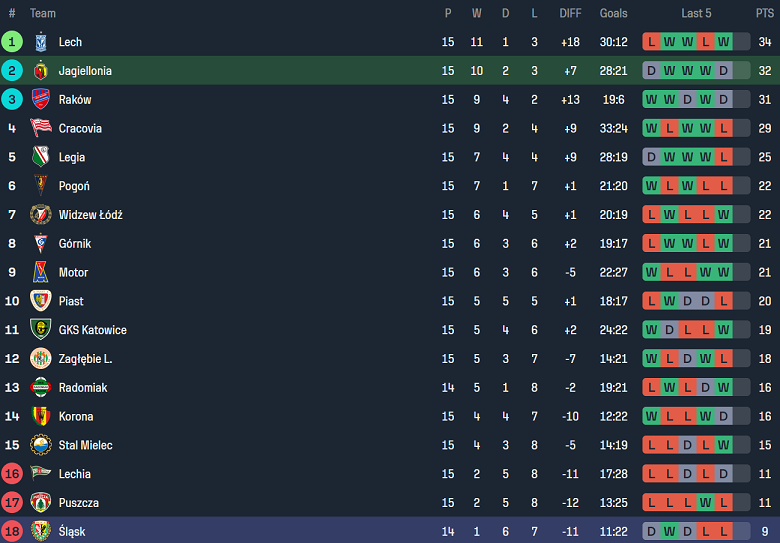This screenshot has width=780, height=543.
Task: Click the Korona club crest
Action: point(41,416)
